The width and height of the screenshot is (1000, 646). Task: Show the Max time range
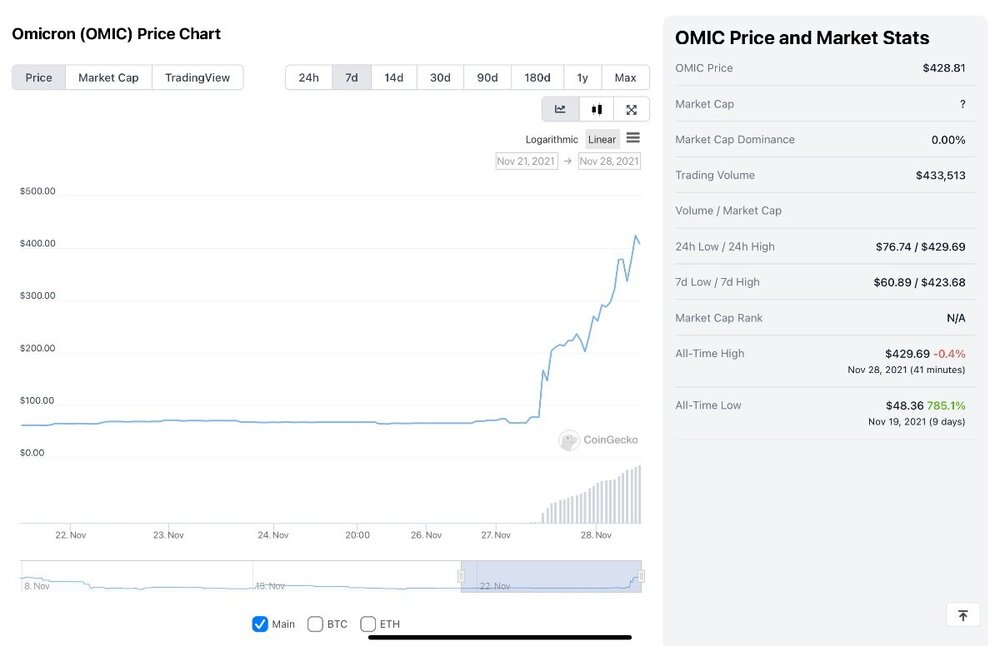pos(625,77)
